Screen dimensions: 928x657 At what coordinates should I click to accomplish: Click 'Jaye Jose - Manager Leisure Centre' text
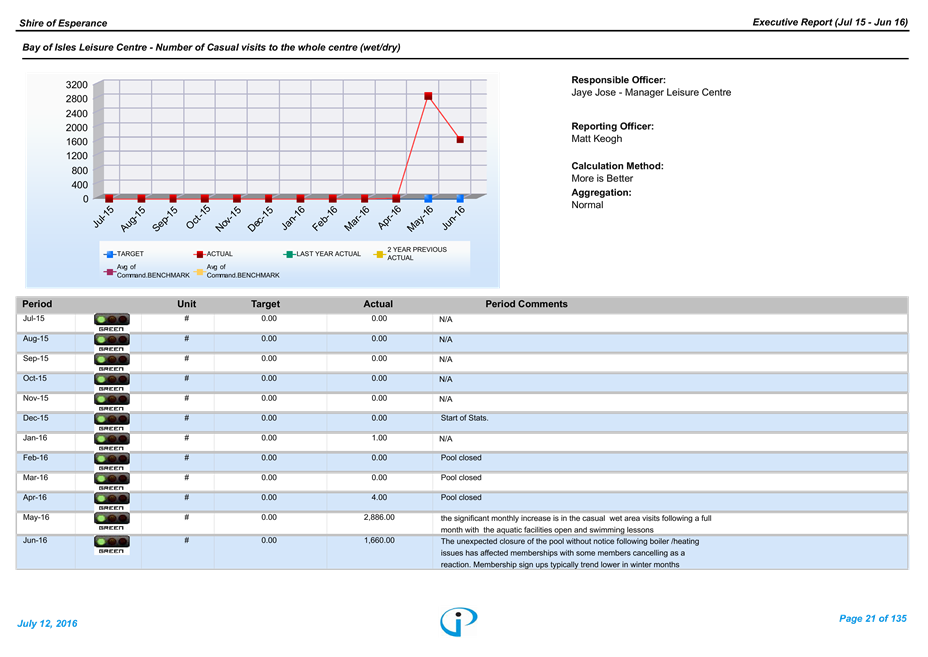(651, 92)
